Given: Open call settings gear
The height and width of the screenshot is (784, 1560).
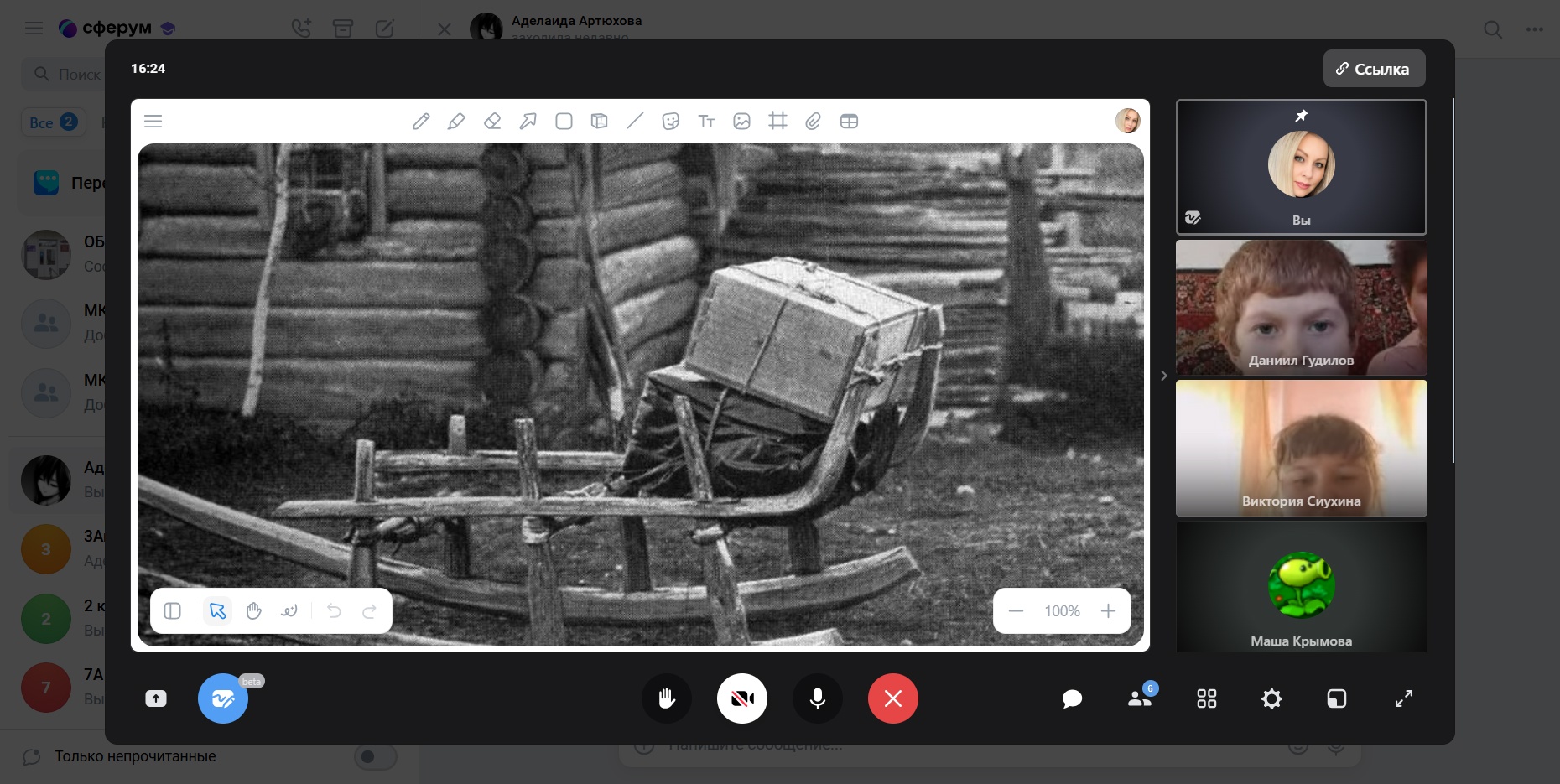Looking at the screenshot, I should (1271, 698).
